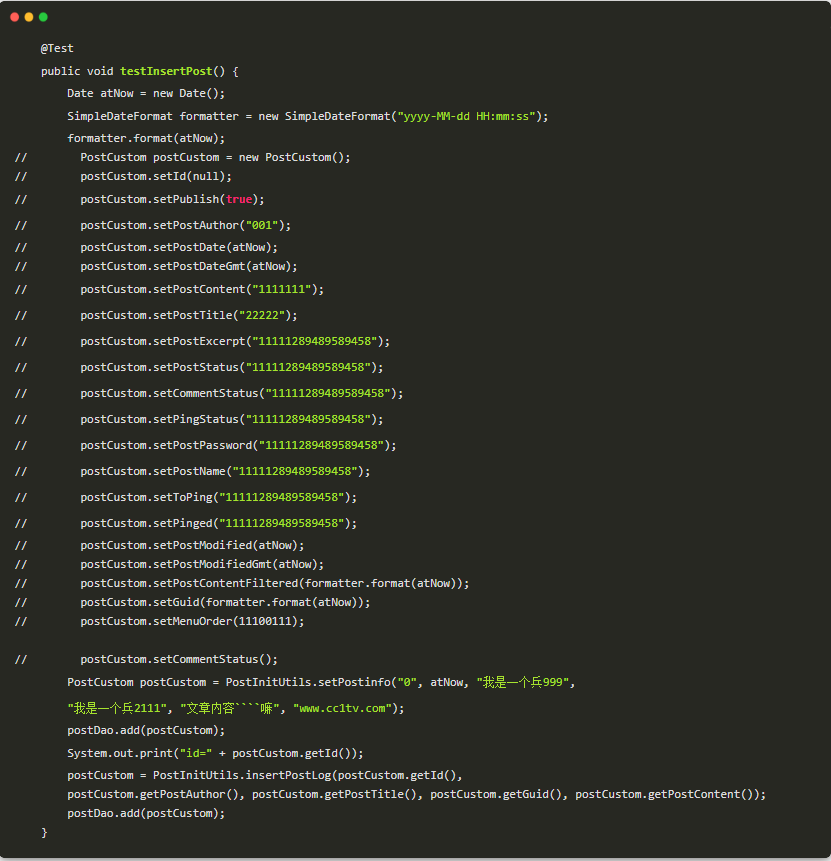Click the first postDao.add(postCustom) line

point(146,731)
